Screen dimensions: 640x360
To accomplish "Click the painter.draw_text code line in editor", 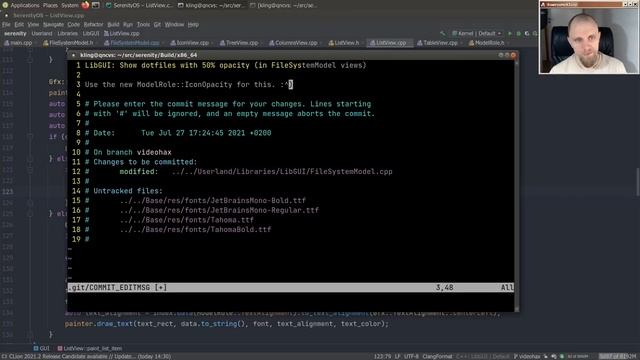I will pyautogui.click(x=227, y=324).
